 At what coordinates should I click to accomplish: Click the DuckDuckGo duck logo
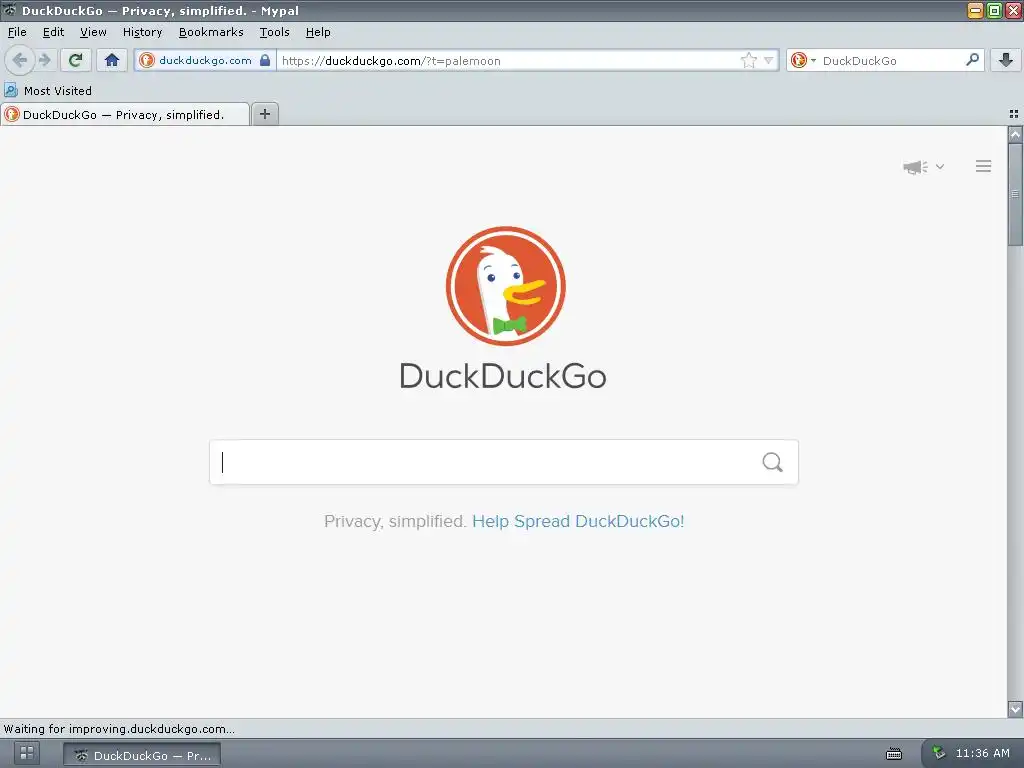point(505,286)
